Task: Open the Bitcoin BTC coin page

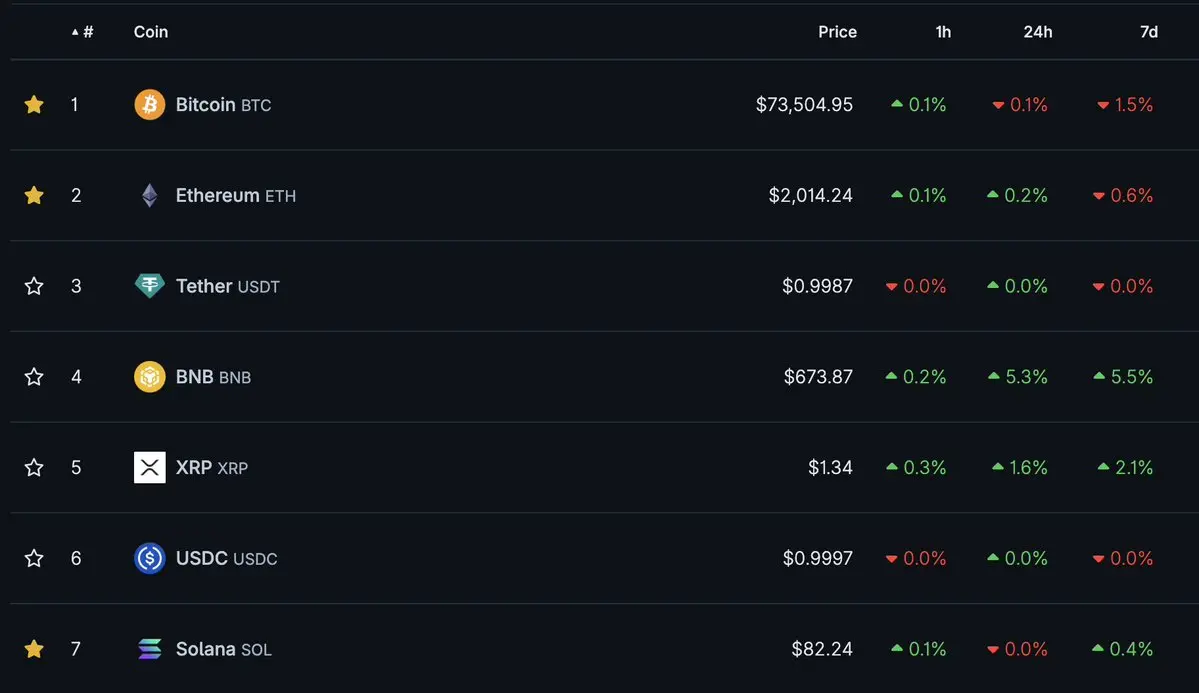Action: pyautogui.click(x=223, y=104)
